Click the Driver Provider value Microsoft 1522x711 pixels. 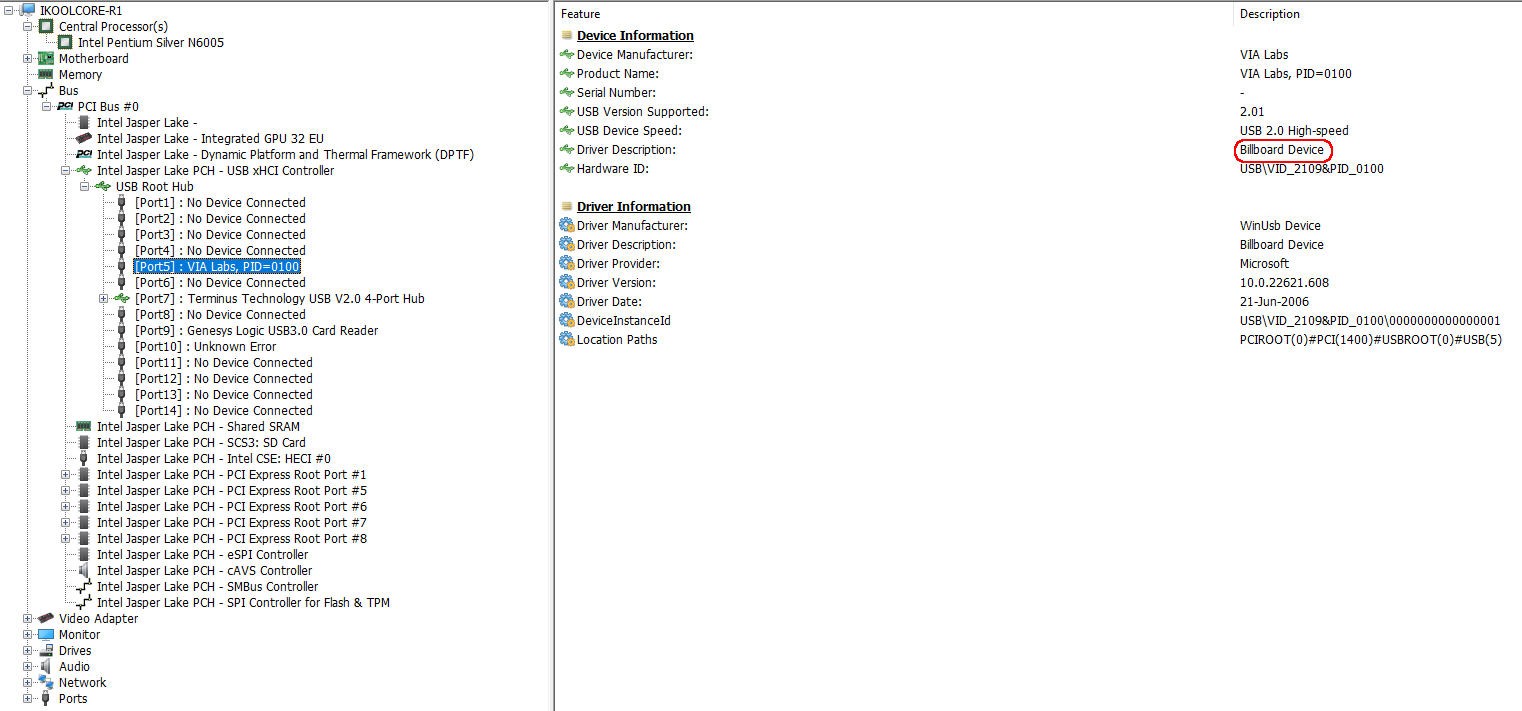click(1264, 263)
